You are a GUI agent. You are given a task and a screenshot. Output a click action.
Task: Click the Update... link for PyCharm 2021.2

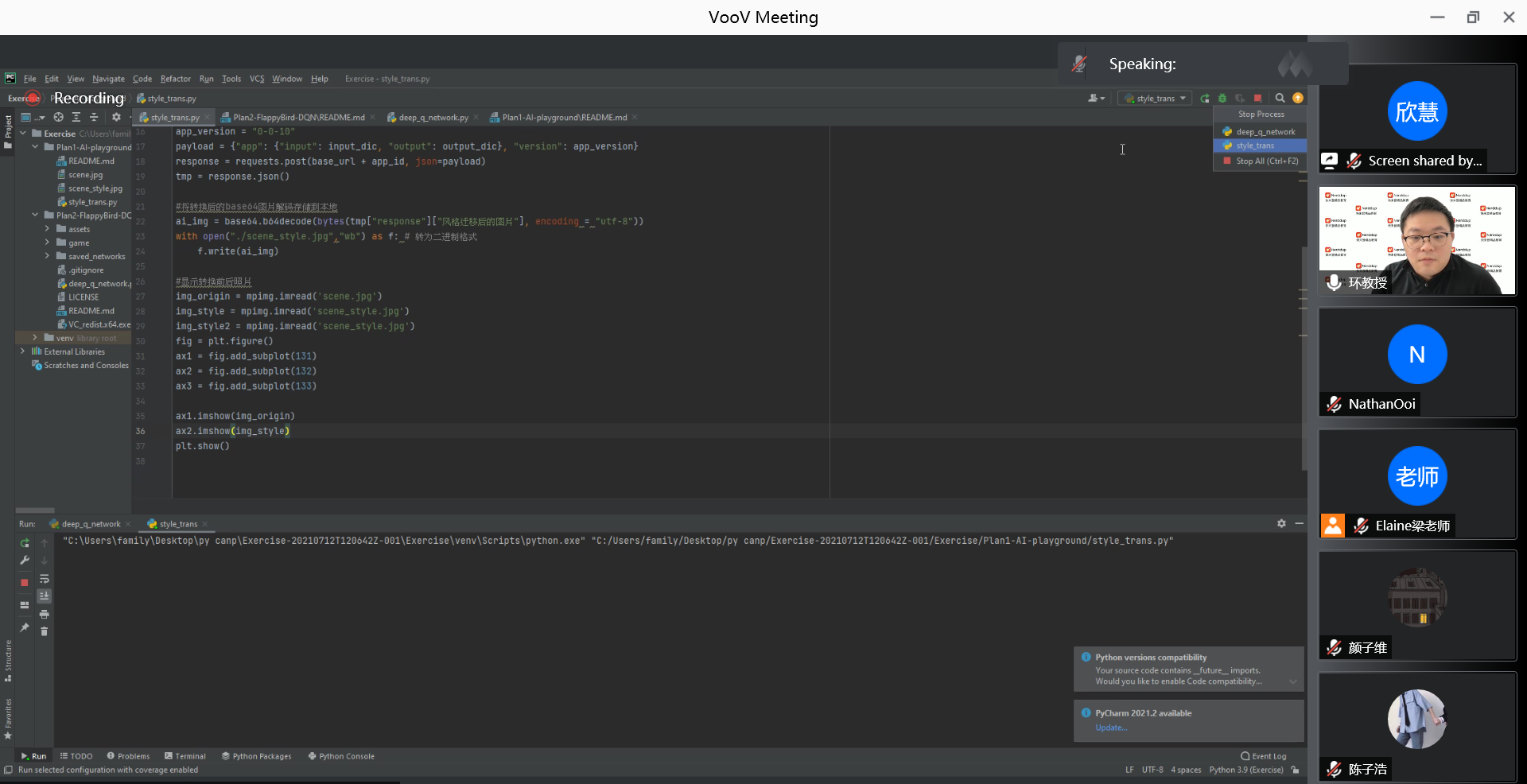click(1111, 728)
